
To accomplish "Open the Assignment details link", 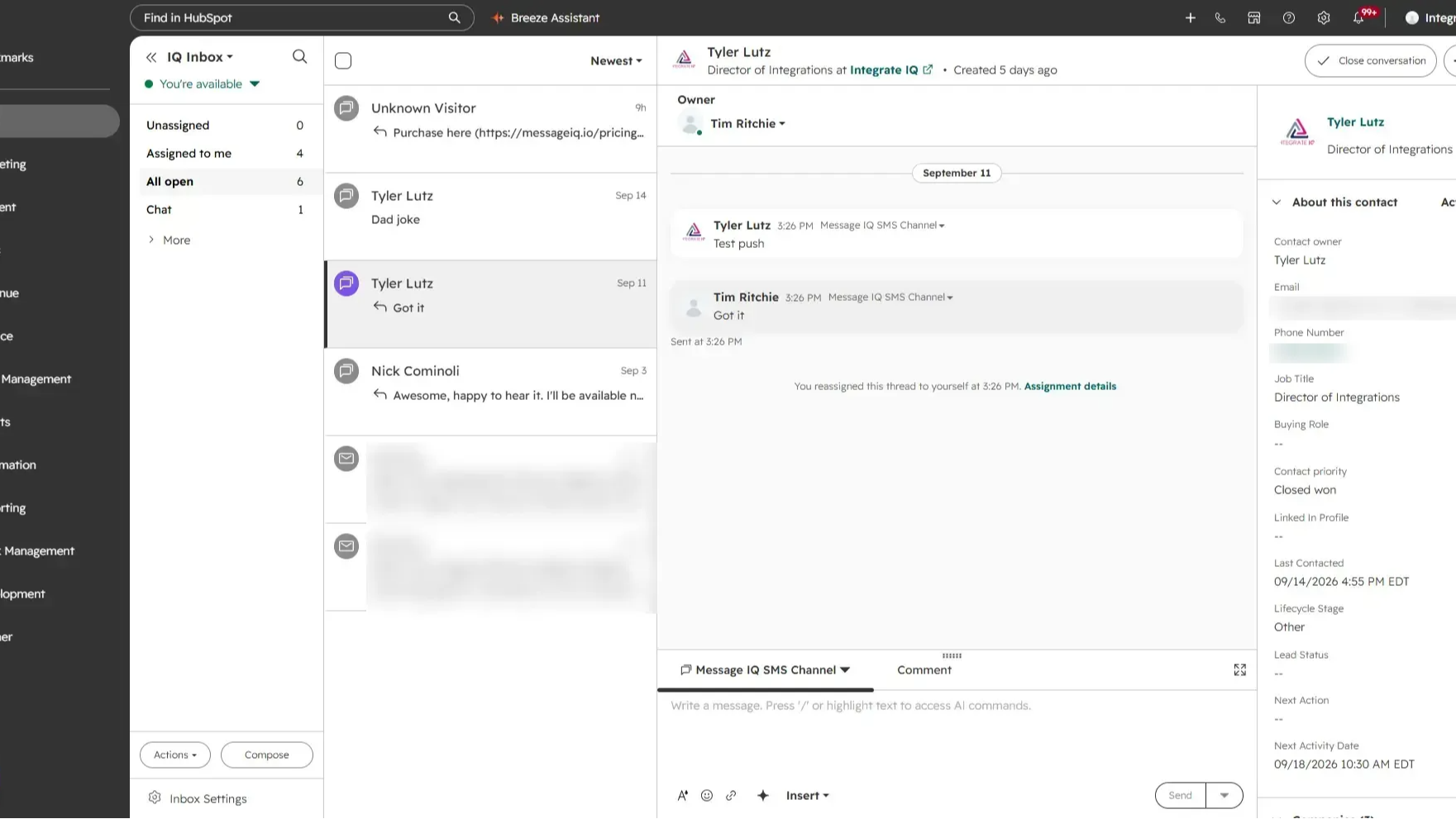I will click(1070, 386).
